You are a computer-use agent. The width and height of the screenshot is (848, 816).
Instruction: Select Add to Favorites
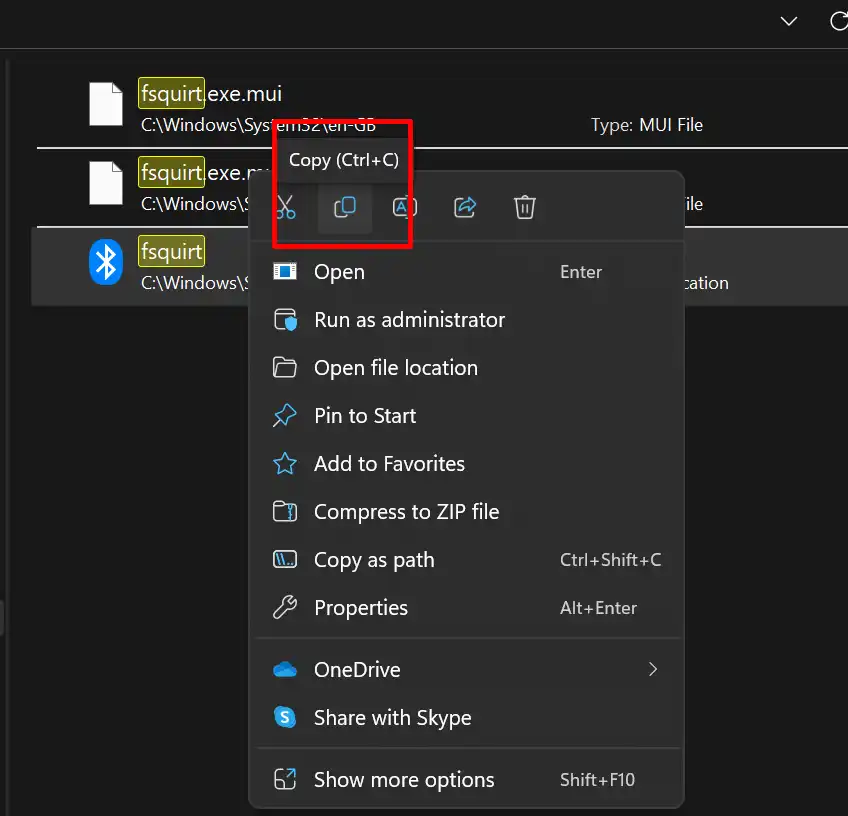click(x=468, y=463)
